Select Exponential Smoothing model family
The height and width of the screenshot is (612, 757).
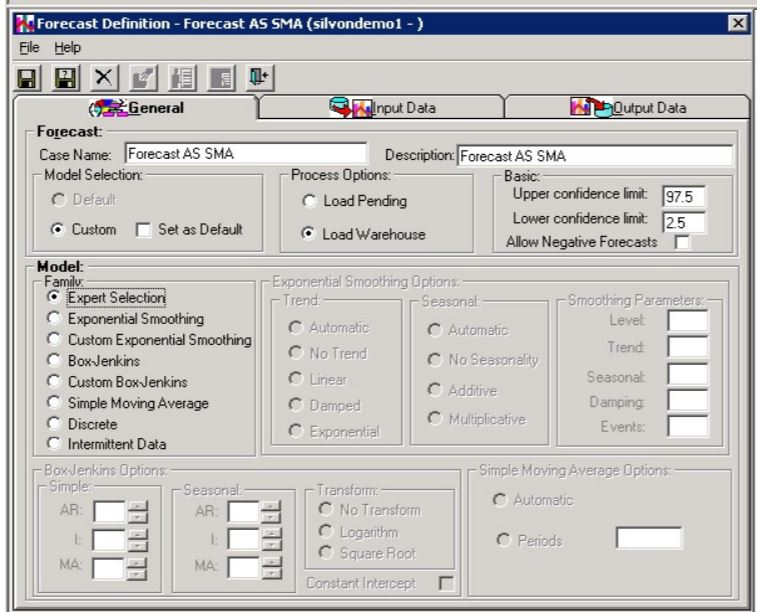click(x=54, y=318)
